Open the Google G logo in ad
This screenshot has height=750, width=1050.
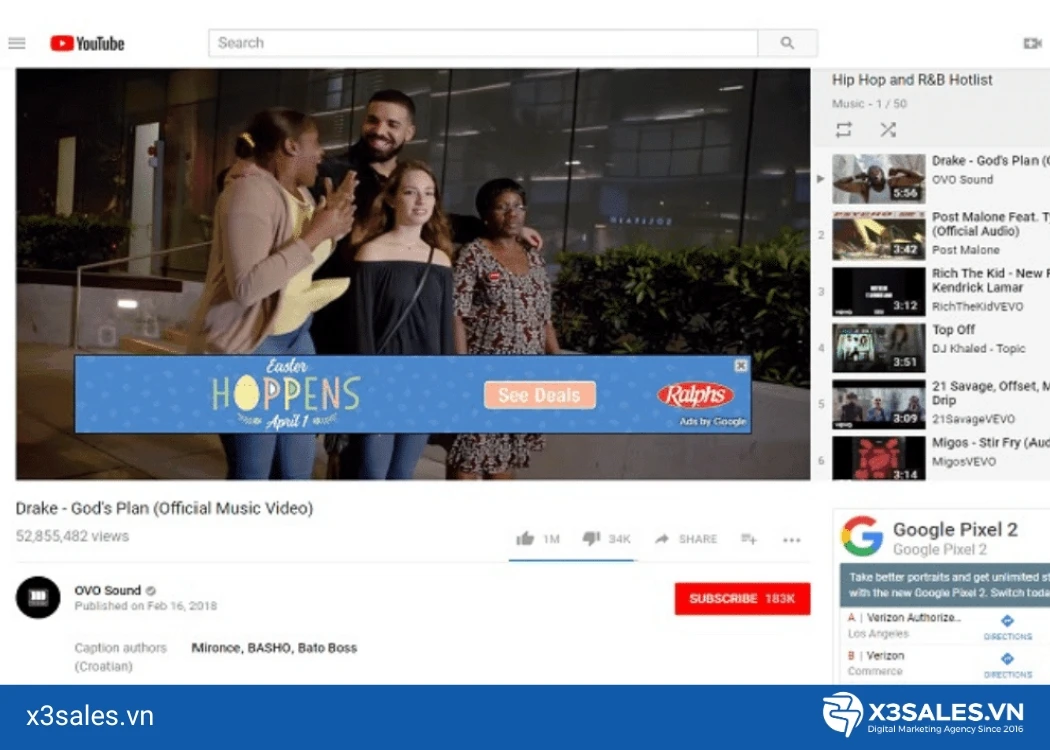862,536
